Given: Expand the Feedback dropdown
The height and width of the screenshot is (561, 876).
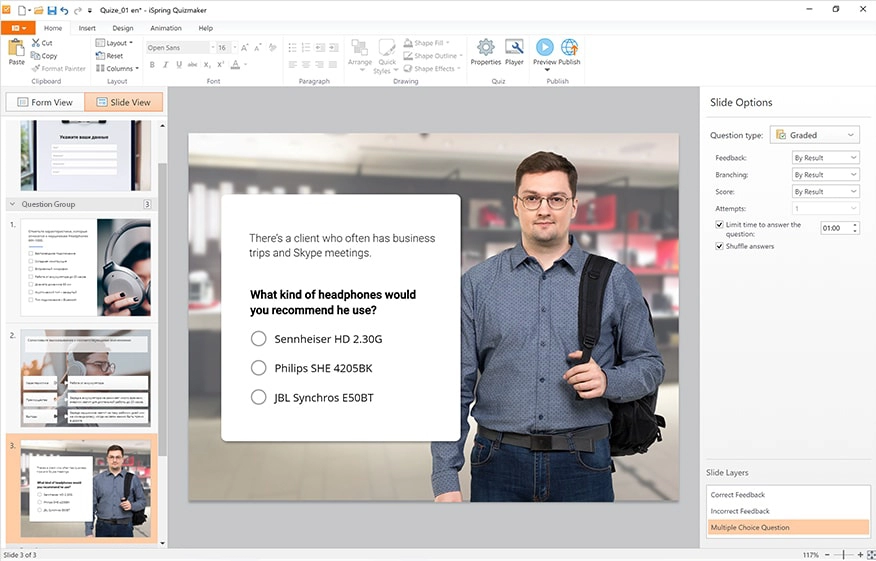Looking at the screenshot, I should (825, 158).
